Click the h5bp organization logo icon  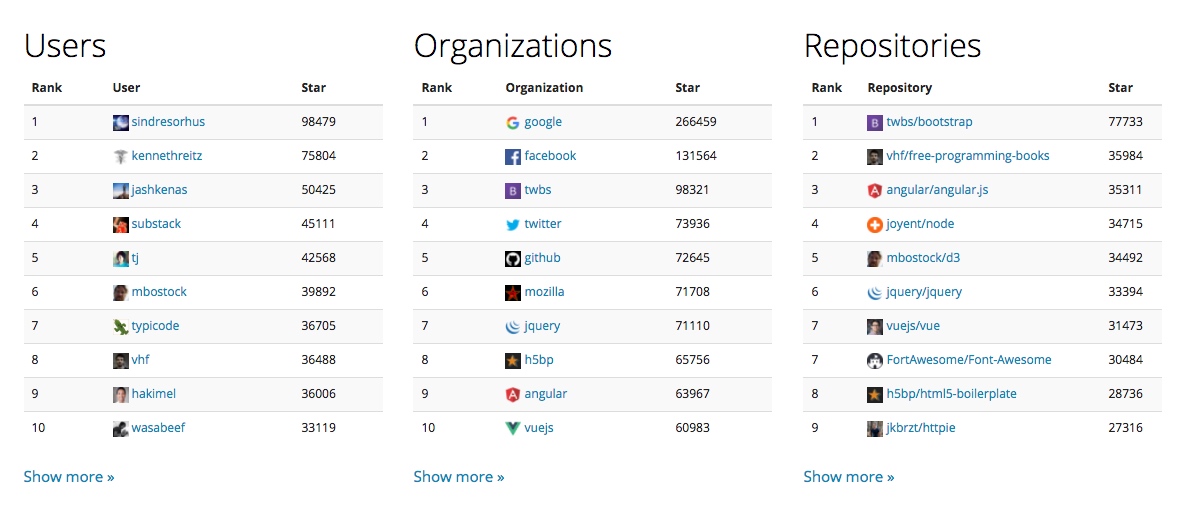pos(513,360)
